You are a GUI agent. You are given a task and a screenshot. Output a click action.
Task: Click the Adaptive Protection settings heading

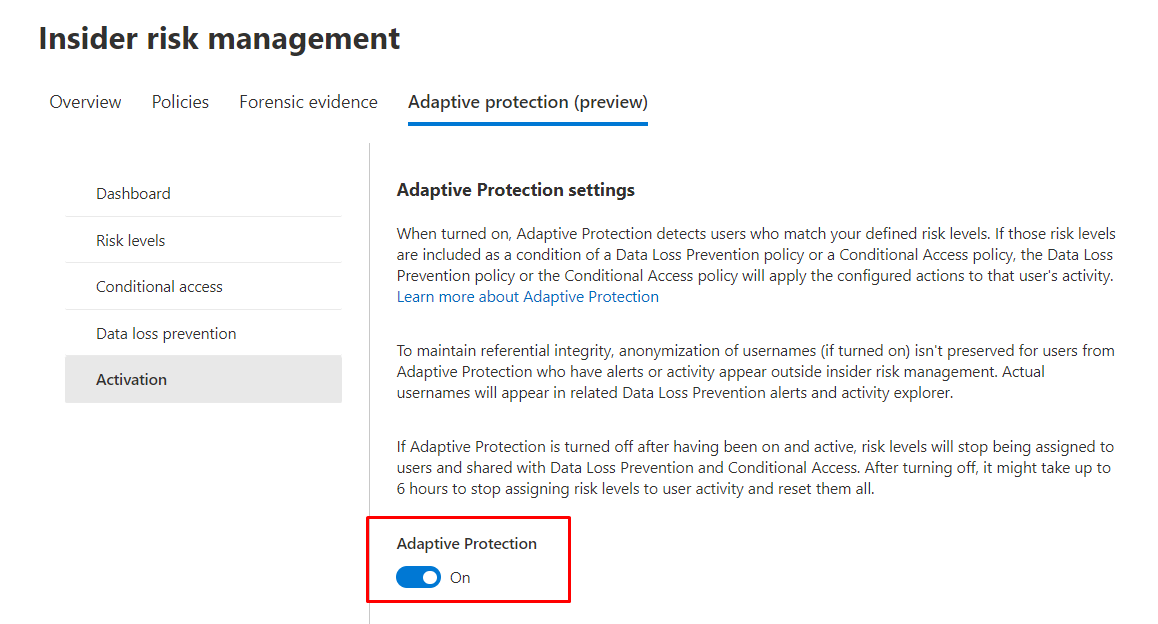pyautogui.click(x=515, y=190)
